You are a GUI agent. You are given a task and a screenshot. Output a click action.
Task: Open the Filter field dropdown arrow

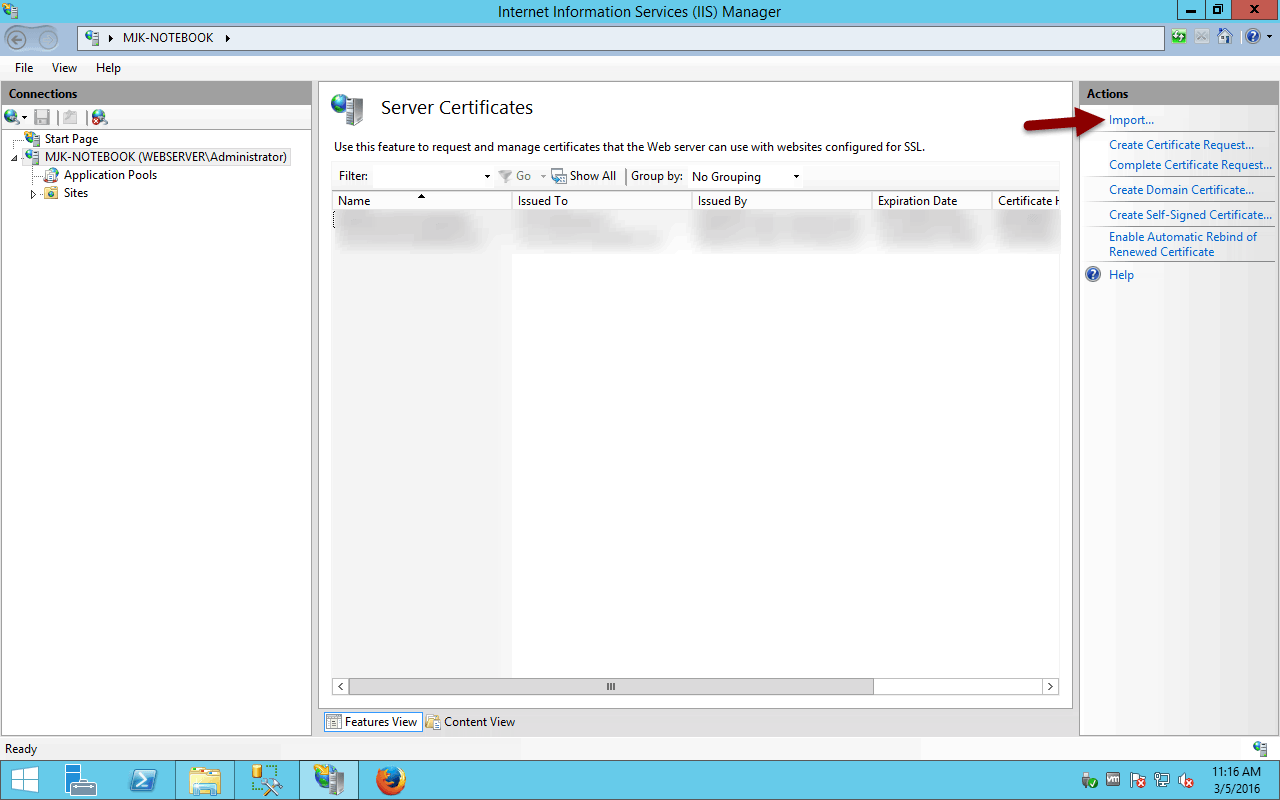[487, 177]
